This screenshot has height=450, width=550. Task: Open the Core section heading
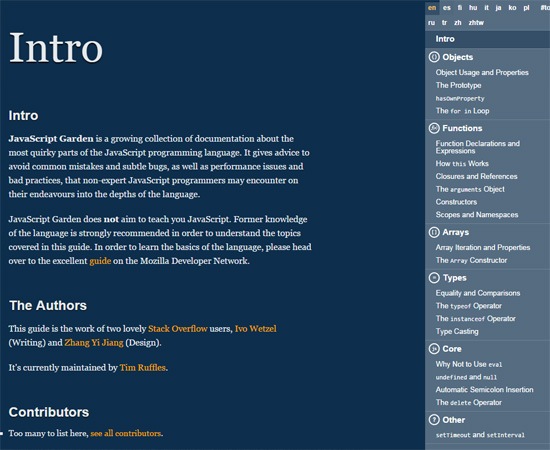click(452, 349)
